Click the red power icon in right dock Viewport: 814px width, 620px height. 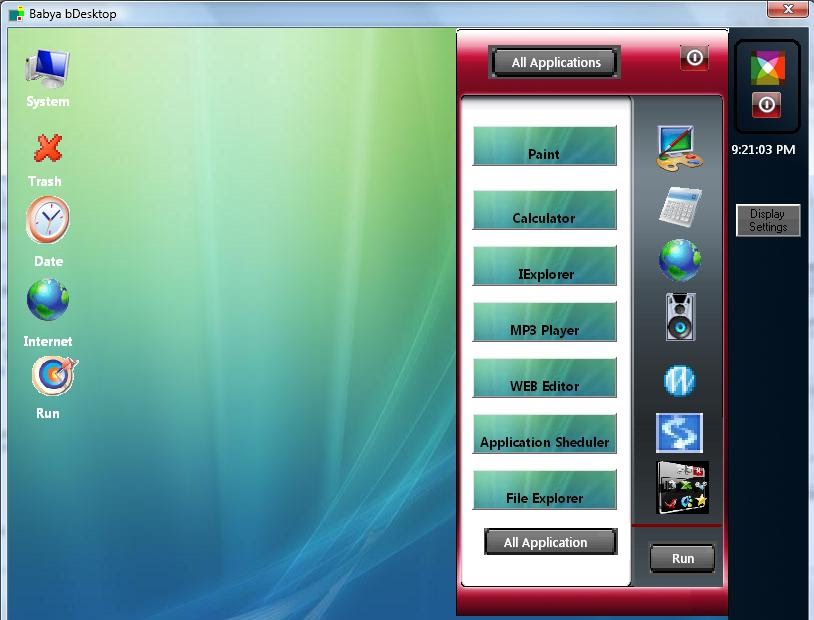(x=766, y=105)
